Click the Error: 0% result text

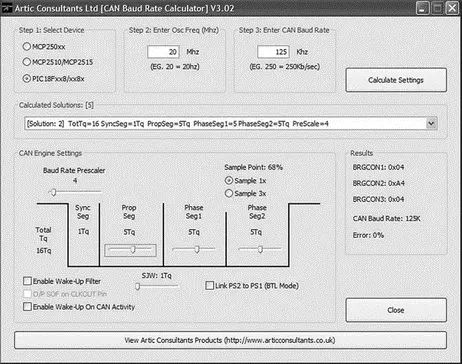[368, 235]
